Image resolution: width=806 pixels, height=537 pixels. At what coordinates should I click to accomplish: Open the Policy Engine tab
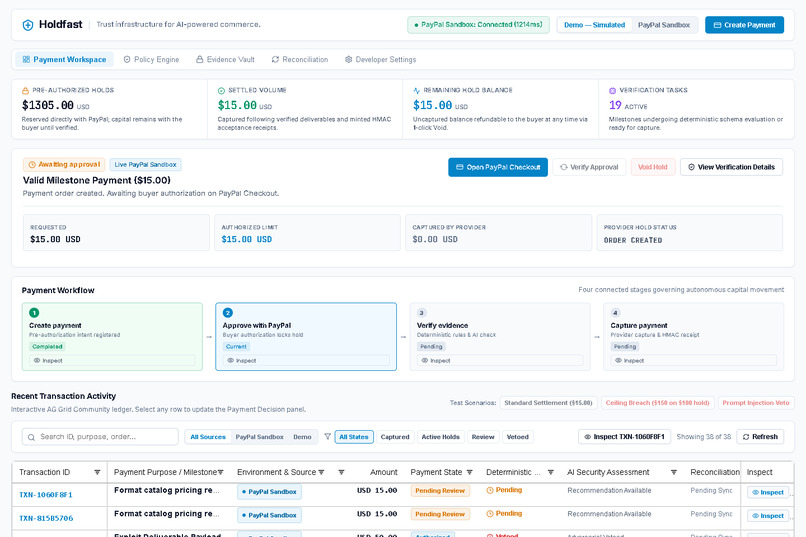pyautogui.click(x=151, y=60)
